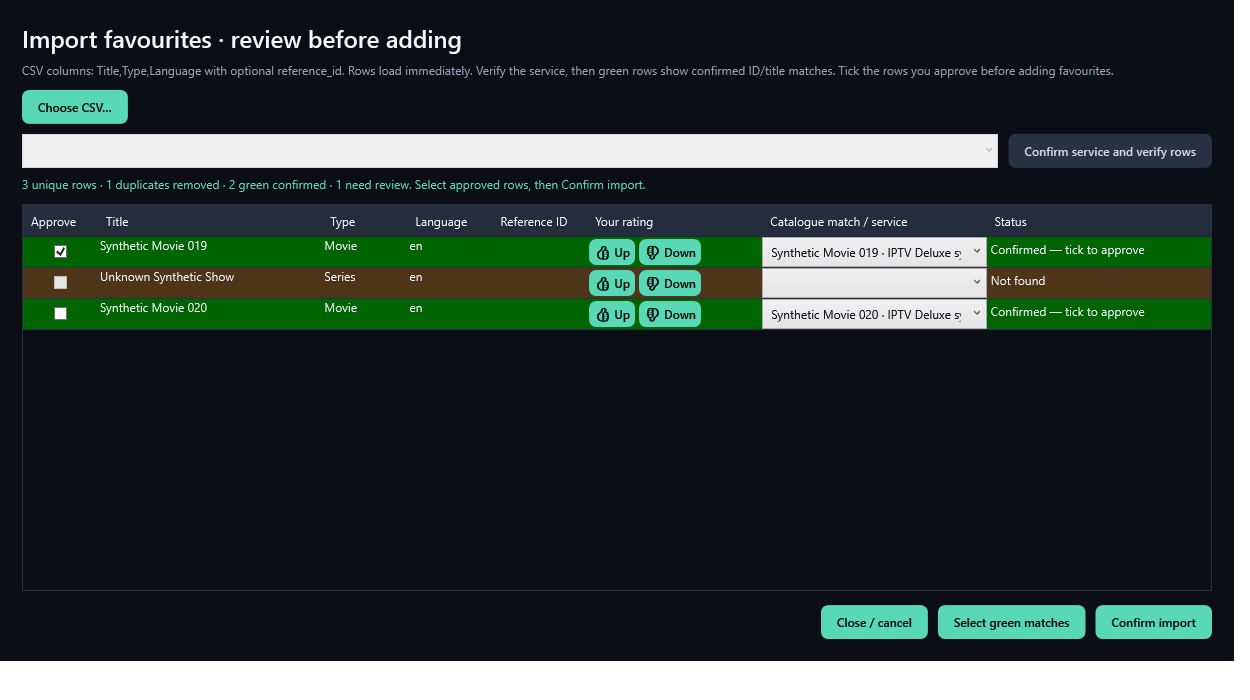
Task: Click the en language cell for Unknown Synthetic Show
Action: (x=416, y=277)
